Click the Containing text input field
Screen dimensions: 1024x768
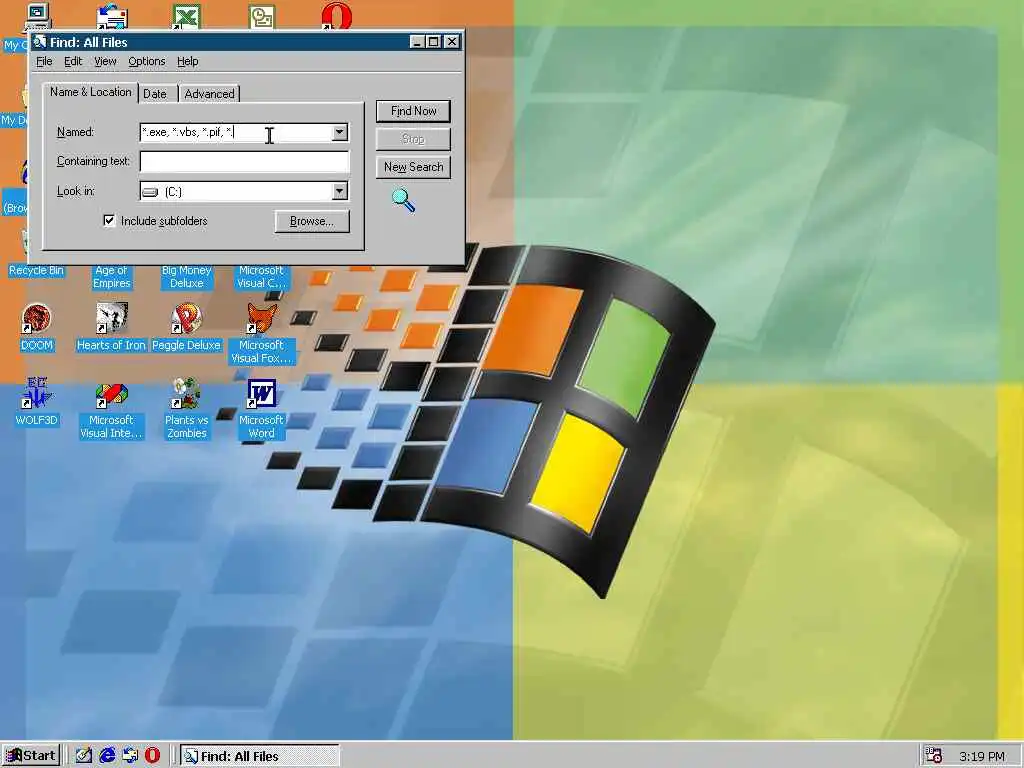[x=245, y=162]
